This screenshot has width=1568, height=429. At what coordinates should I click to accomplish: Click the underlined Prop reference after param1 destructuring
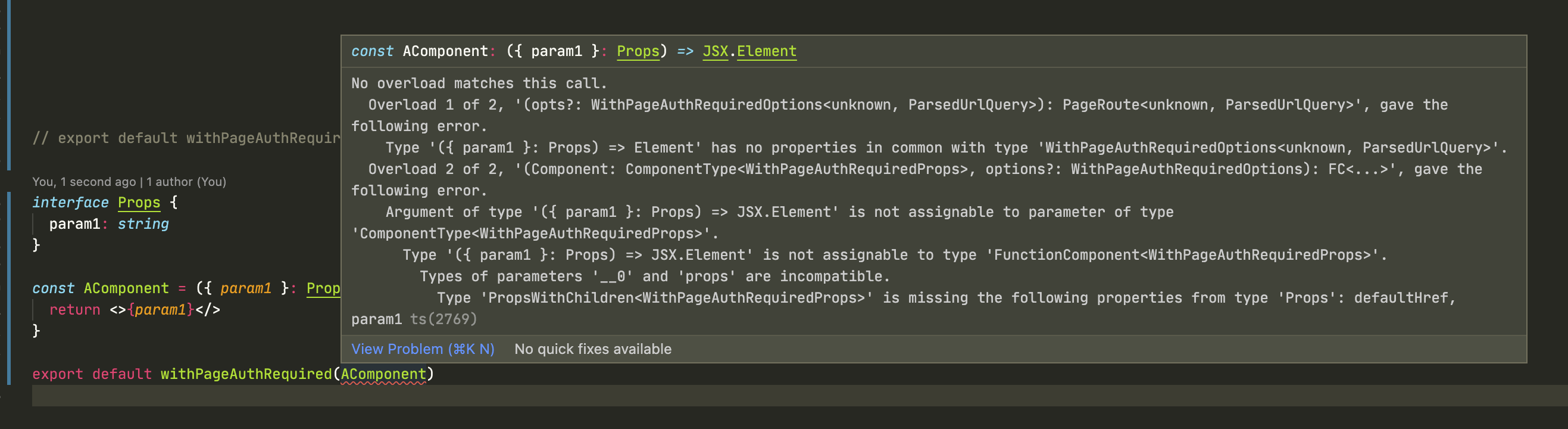[322, 288]
